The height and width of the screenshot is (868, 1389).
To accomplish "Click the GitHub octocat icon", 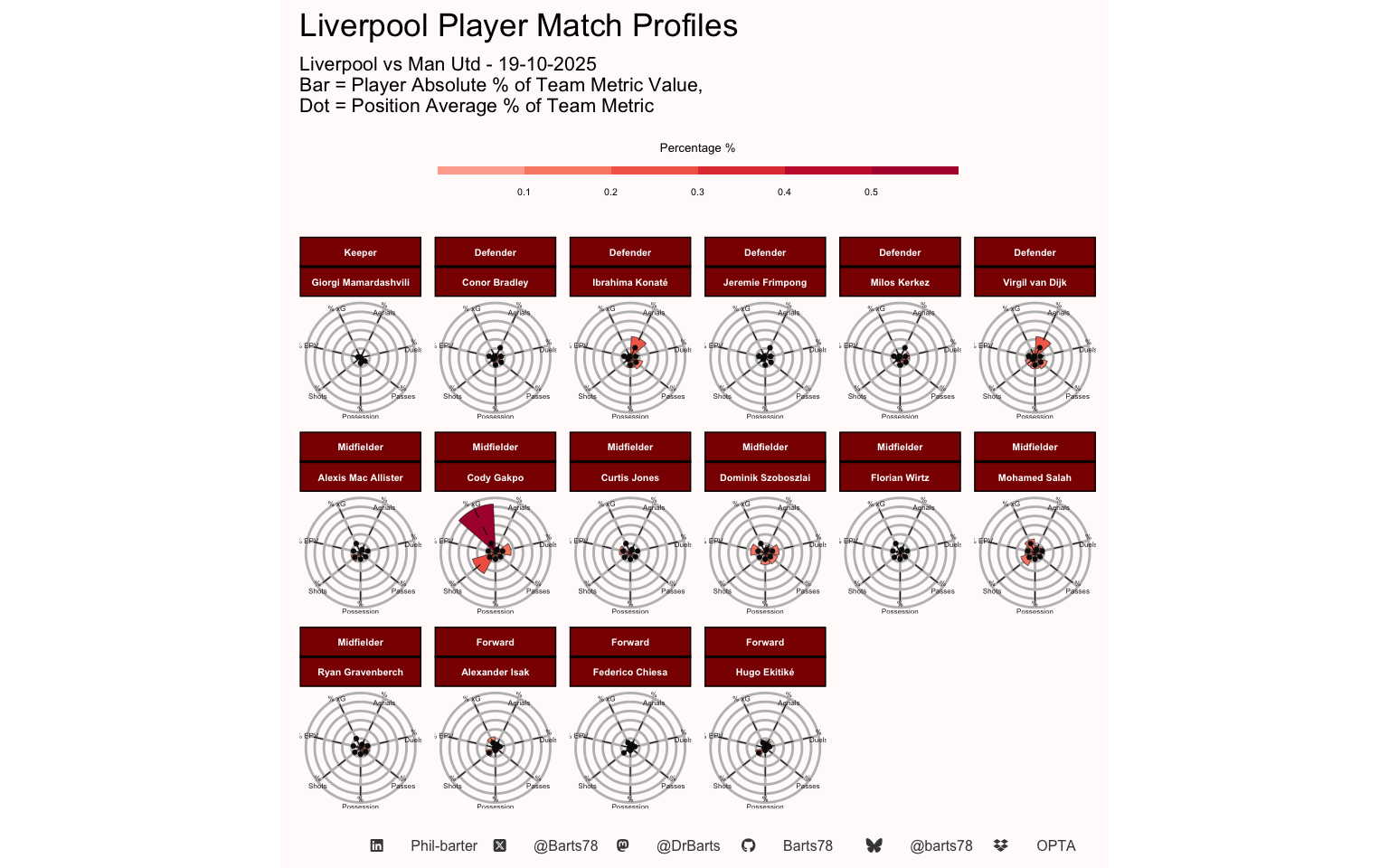I will pos(748,845).
